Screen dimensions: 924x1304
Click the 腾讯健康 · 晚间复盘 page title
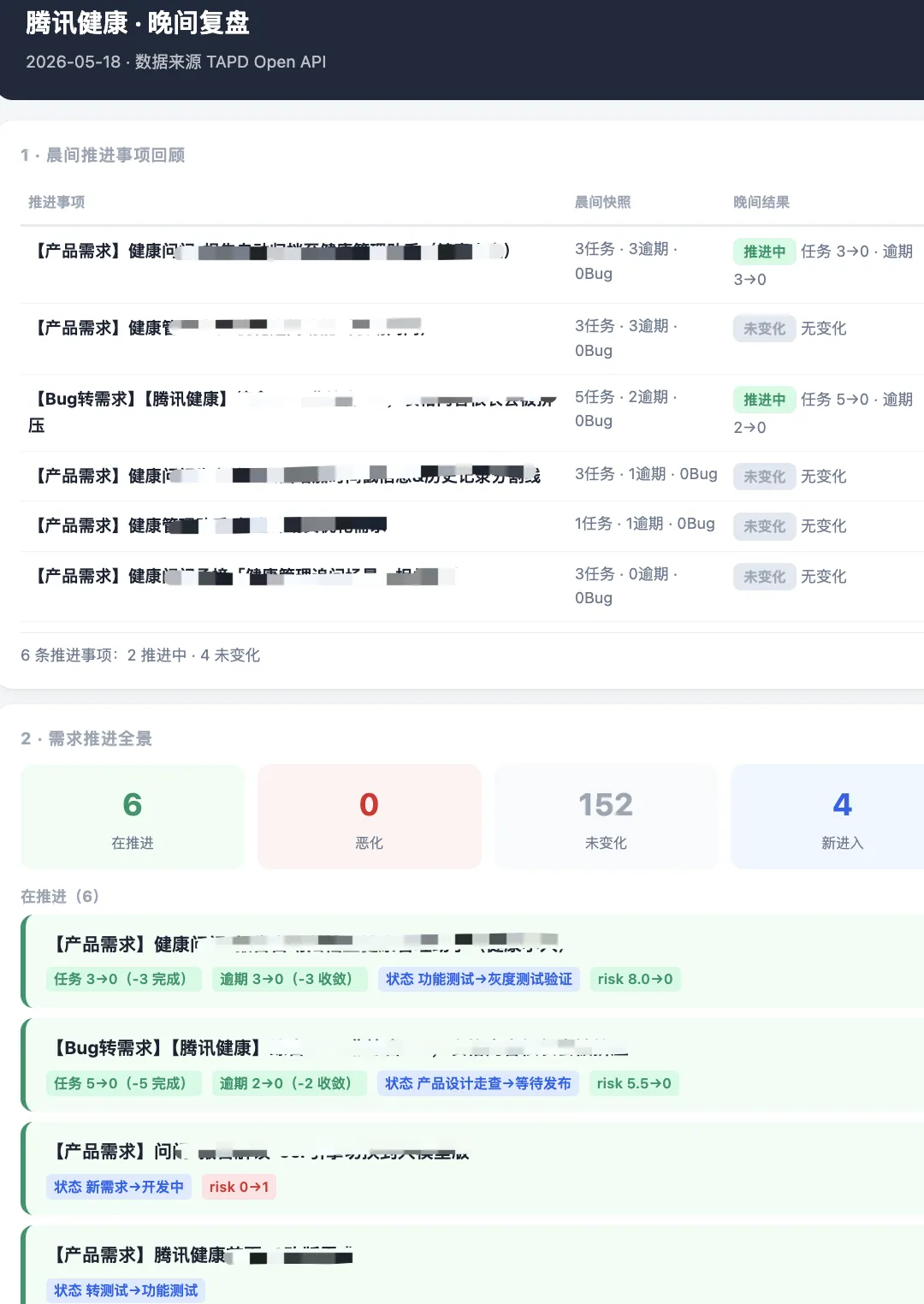(138, 23)
